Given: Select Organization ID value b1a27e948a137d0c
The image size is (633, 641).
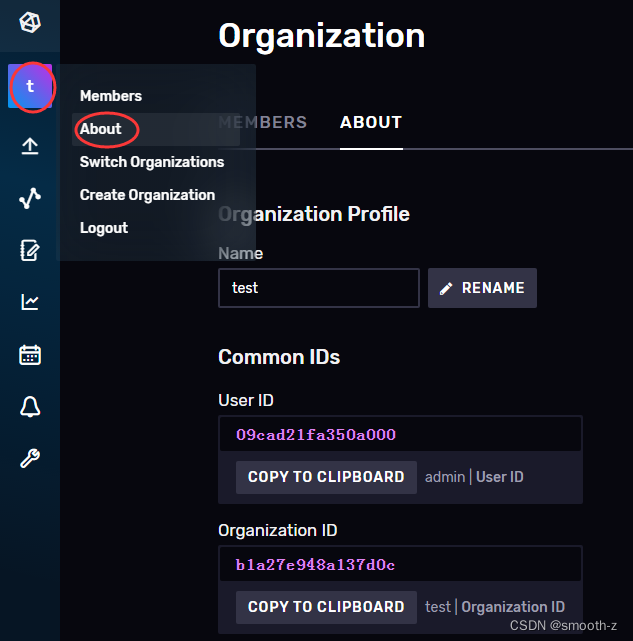Looking at the screenshot, I should (315, 565).
